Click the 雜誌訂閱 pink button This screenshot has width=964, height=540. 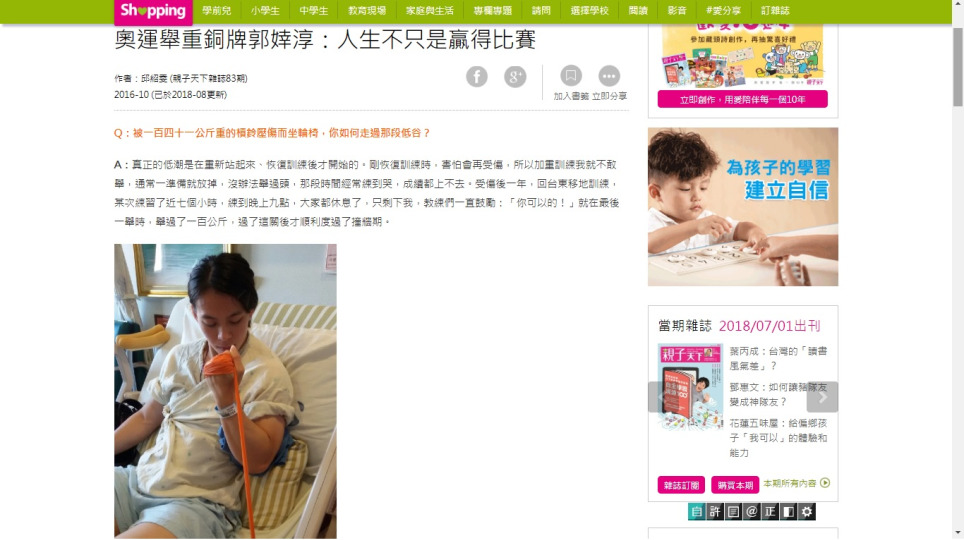tap(681, 485)
